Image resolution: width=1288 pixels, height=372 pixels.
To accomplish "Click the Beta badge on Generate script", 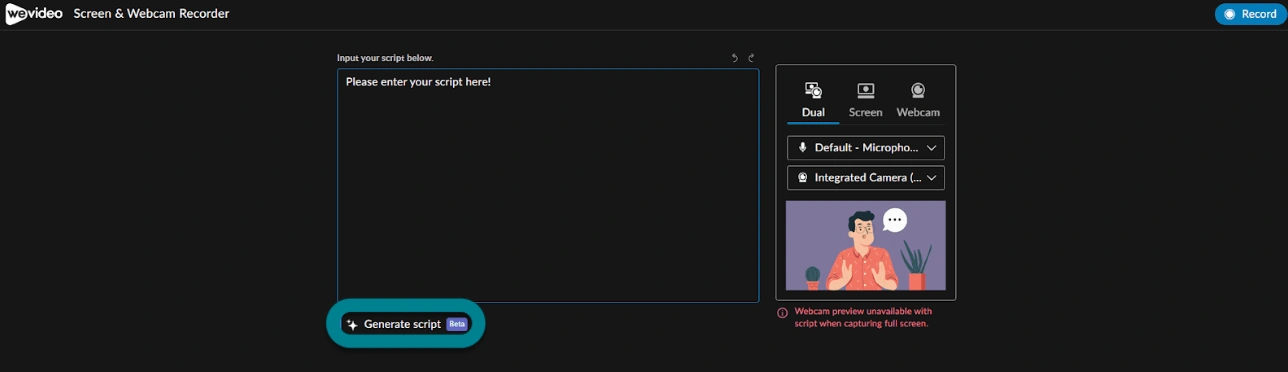I will [x=457, y=324].
